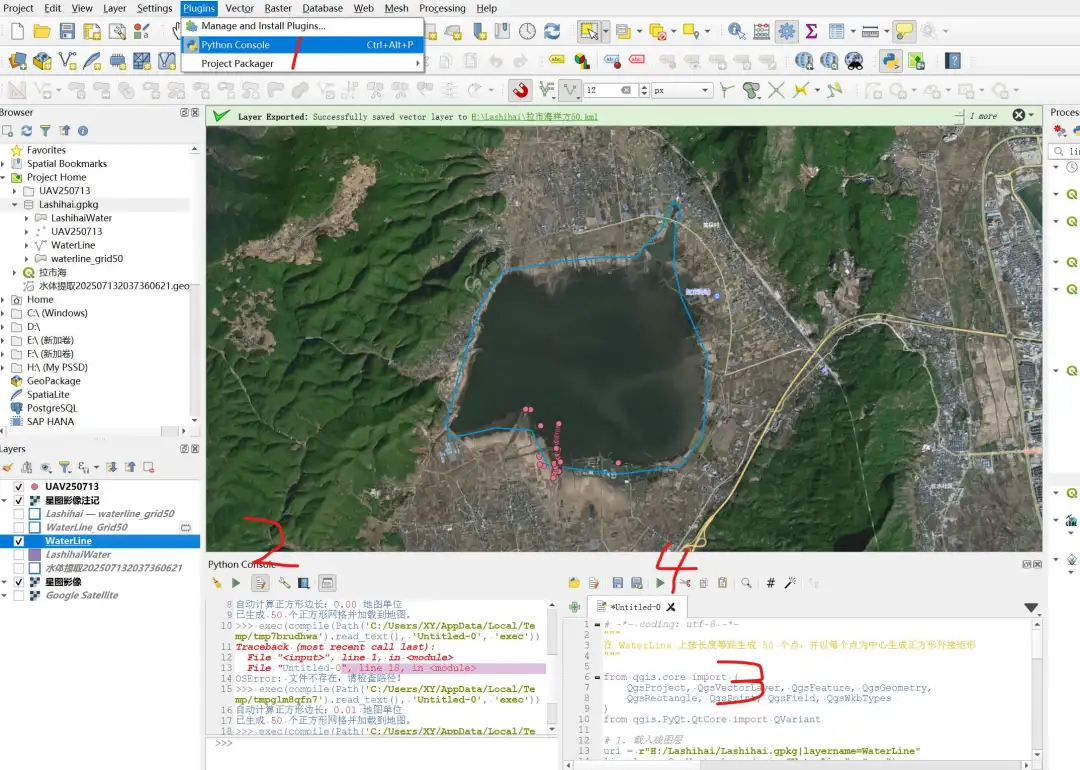Enable the WaterLine_Grid50 layer checkbox
Viewport: 1080px width, 770px height.
(19, 528)
